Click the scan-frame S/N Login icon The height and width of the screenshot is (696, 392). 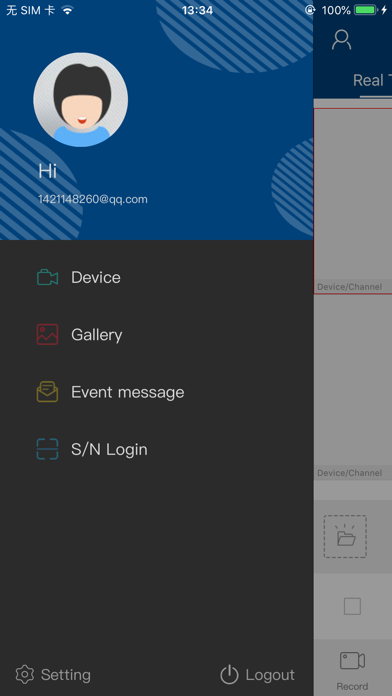(47, 449)
